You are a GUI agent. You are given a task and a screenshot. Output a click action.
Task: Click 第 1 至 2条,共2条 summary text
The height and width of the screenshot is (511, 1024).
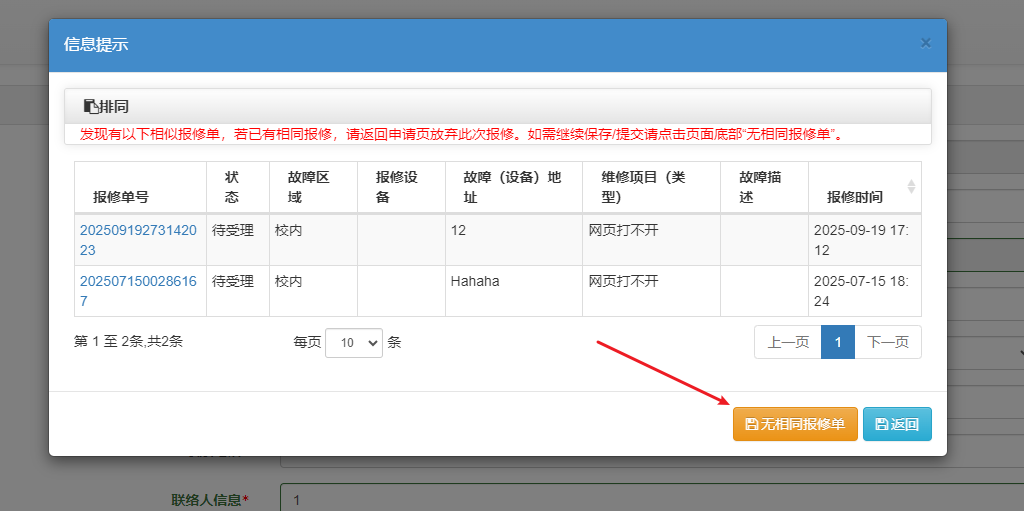tap(129, 341)
